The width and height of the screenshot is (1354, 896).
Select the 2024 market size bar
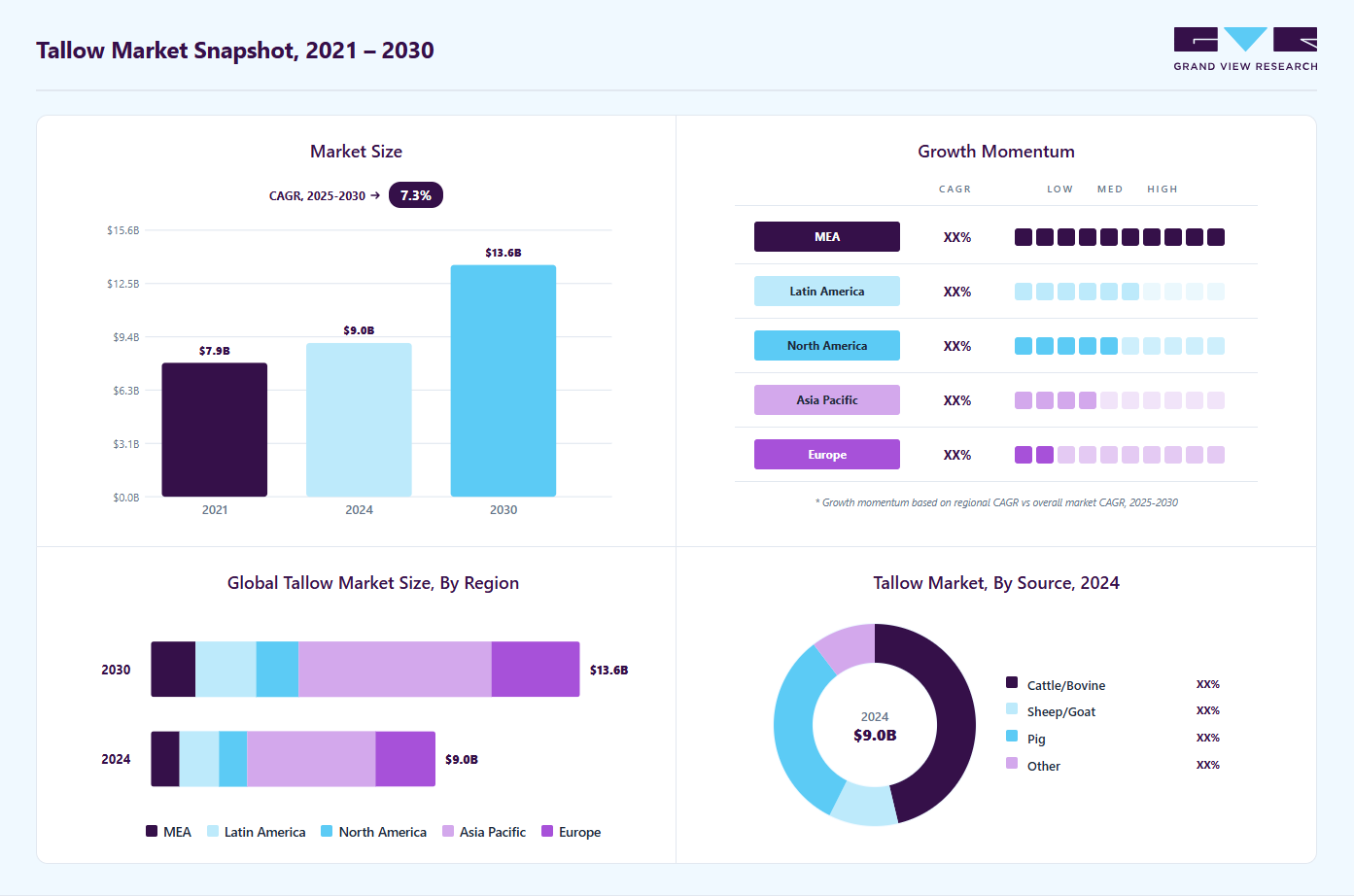(359, 420)
